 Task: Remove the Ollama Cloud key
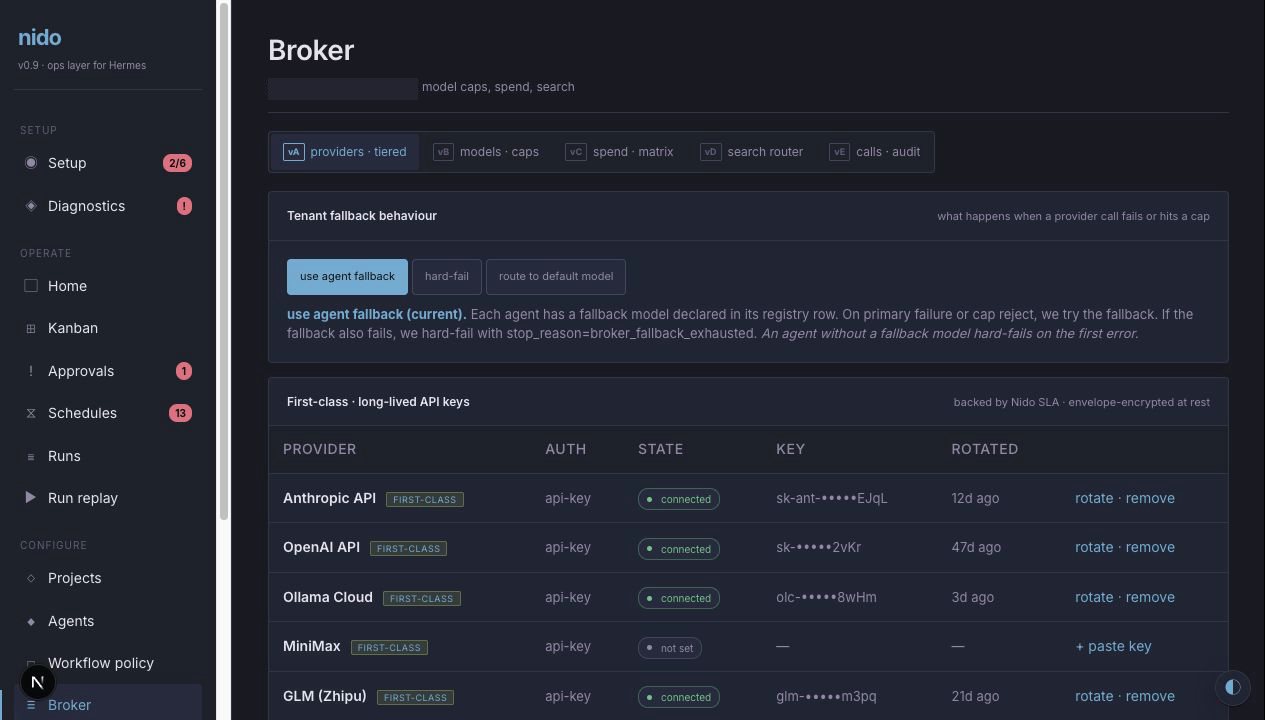click(1150, 597)
